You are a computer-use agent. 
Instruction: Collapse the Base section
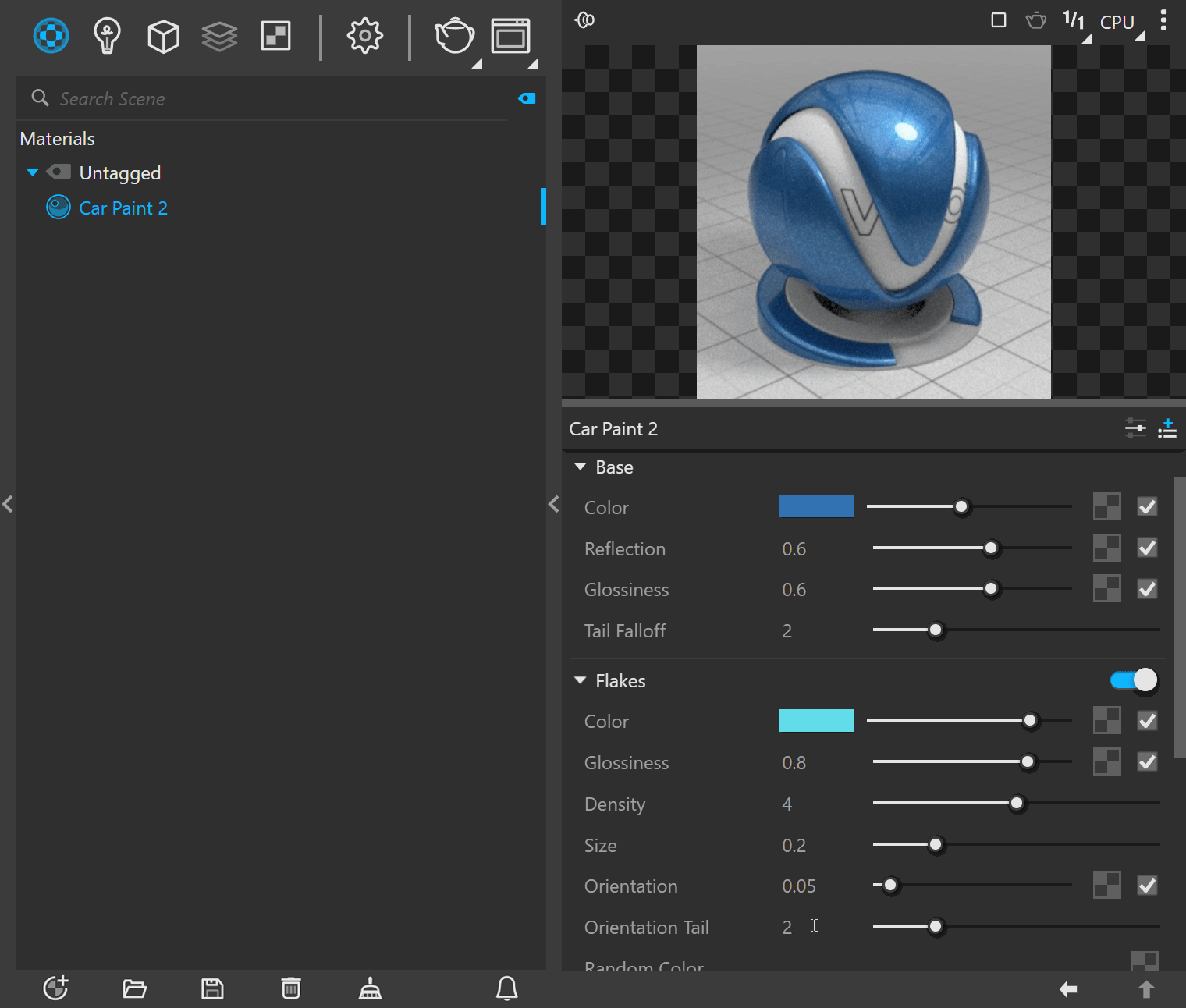click(x=580, y=467)
